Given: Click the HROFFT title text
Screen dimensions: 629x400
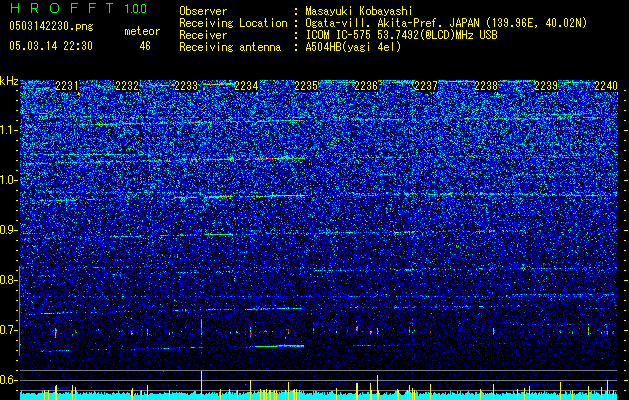Looking at the screenshot, I should pos(61,8).
